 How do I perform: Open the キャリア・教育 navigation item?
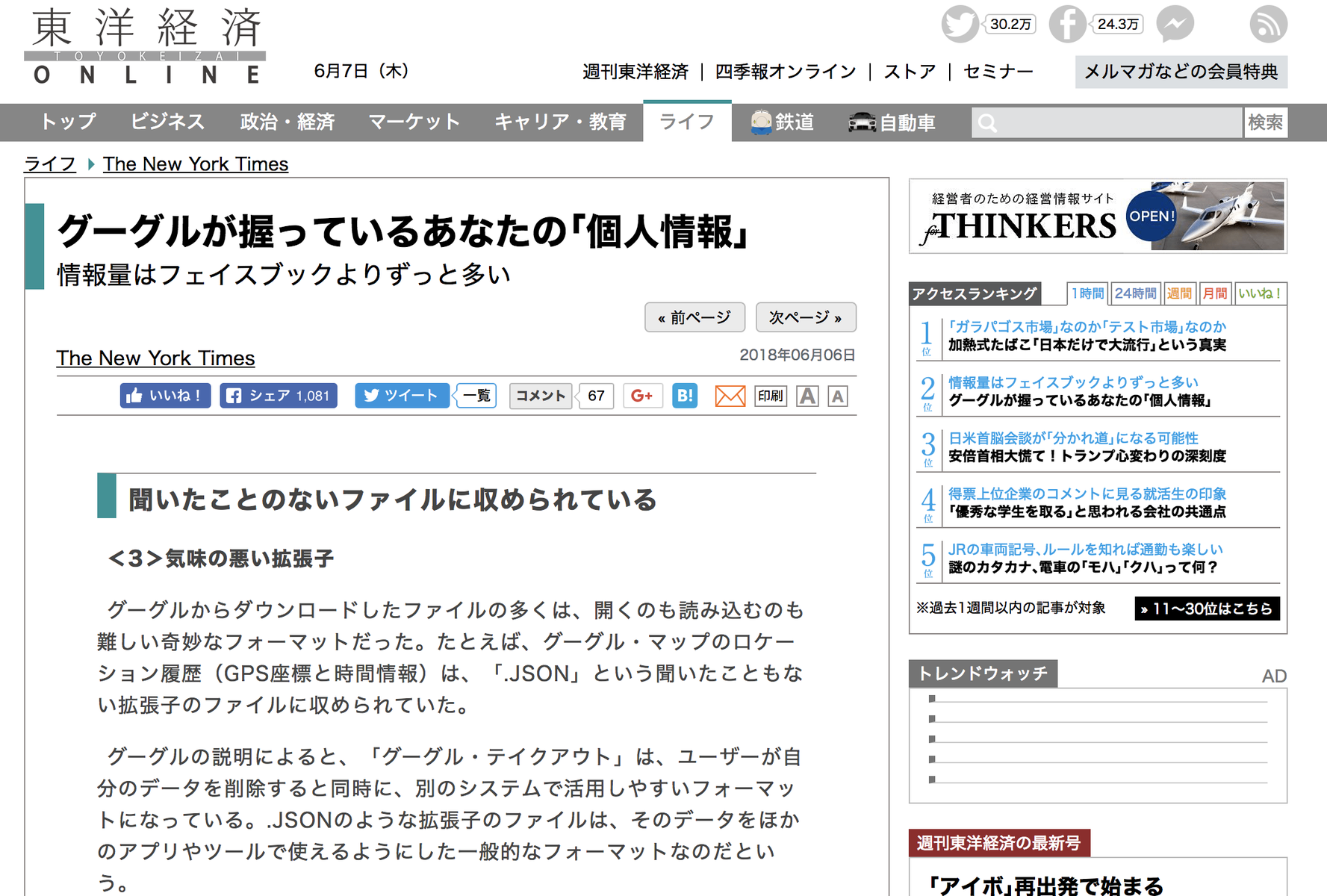tap(560, 122)
